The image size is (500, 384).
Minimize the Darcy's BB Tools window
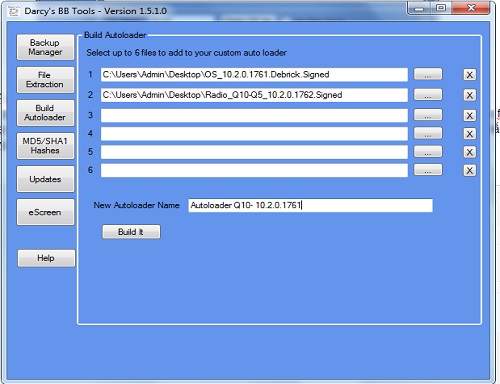point(419,8)
